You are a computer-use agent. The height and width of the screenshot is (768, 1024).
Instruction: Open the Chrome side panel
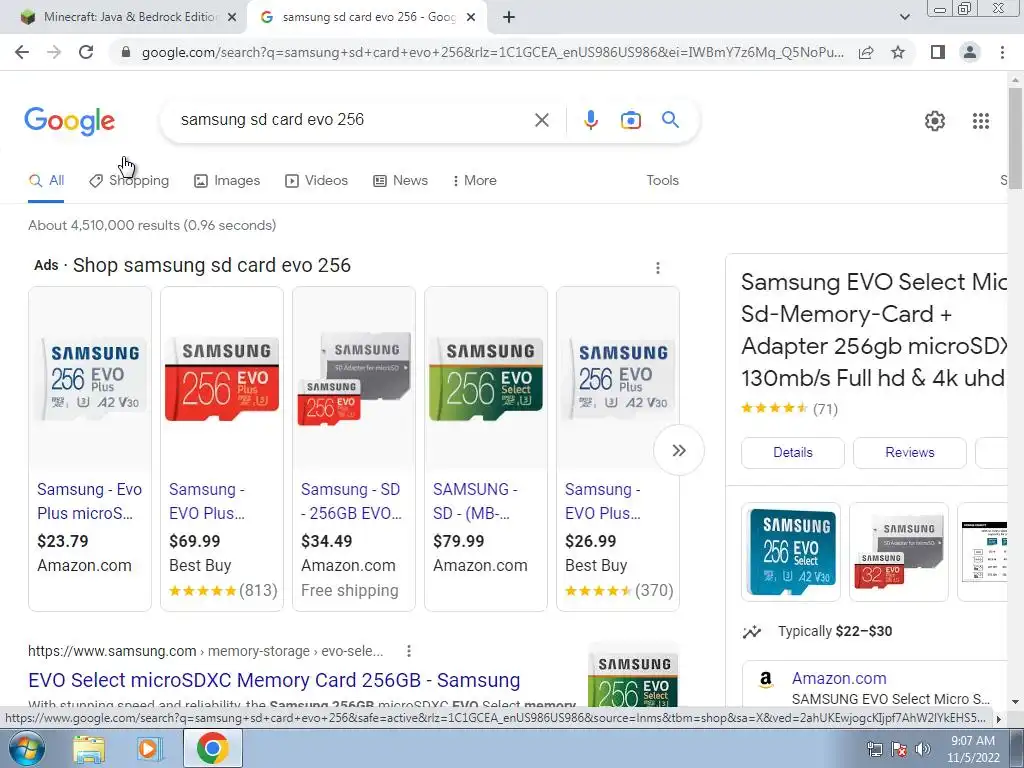(938, 52)
